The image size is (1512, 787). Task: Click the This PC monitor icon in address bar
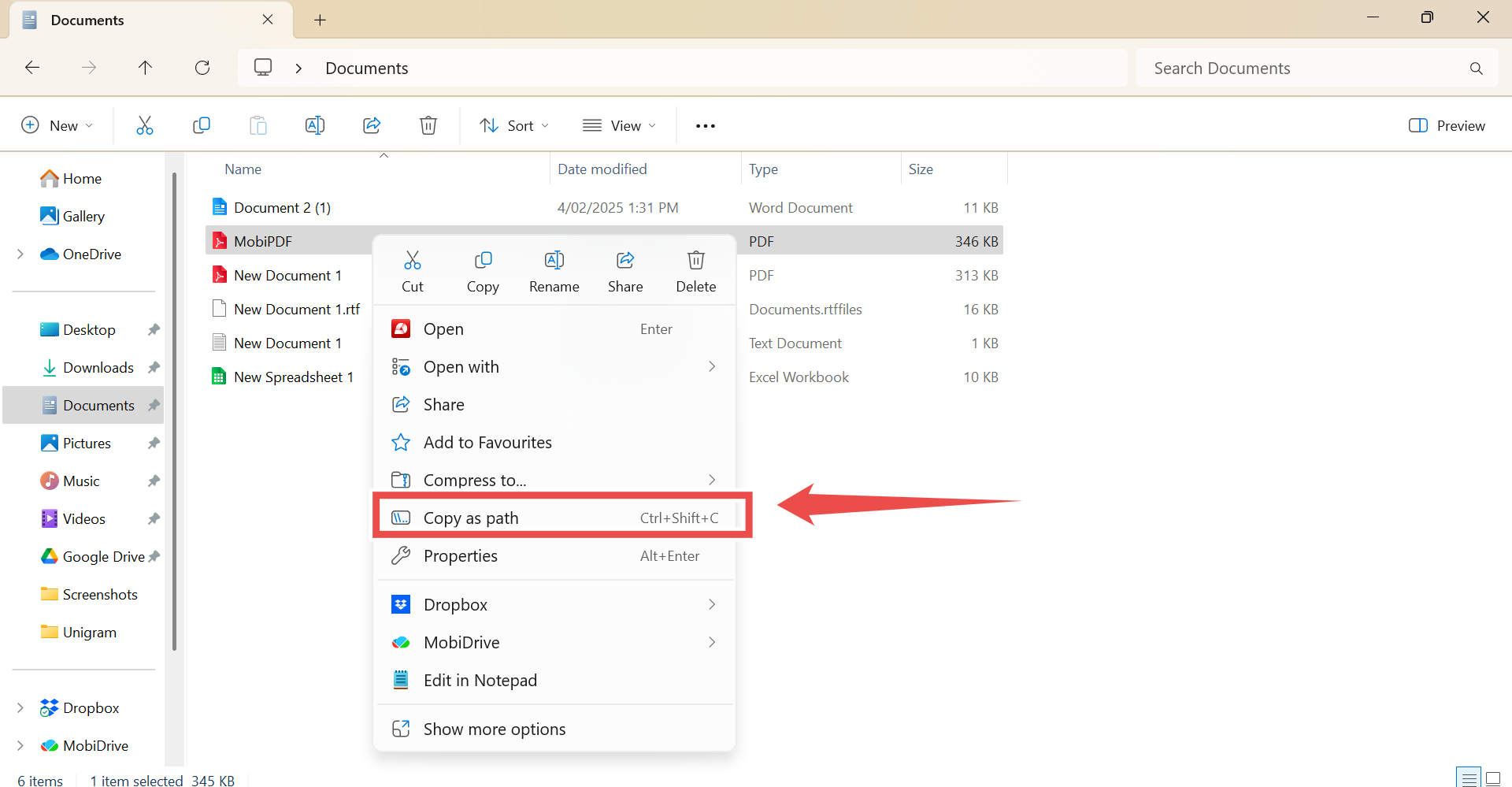point(263,68)
